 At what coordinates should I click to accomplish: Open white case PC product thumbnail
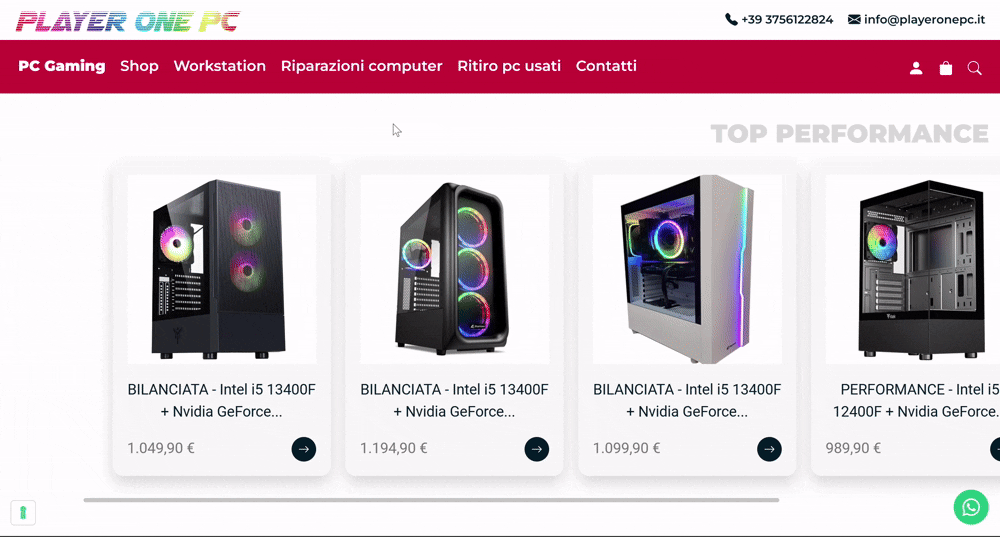(687, 269)
